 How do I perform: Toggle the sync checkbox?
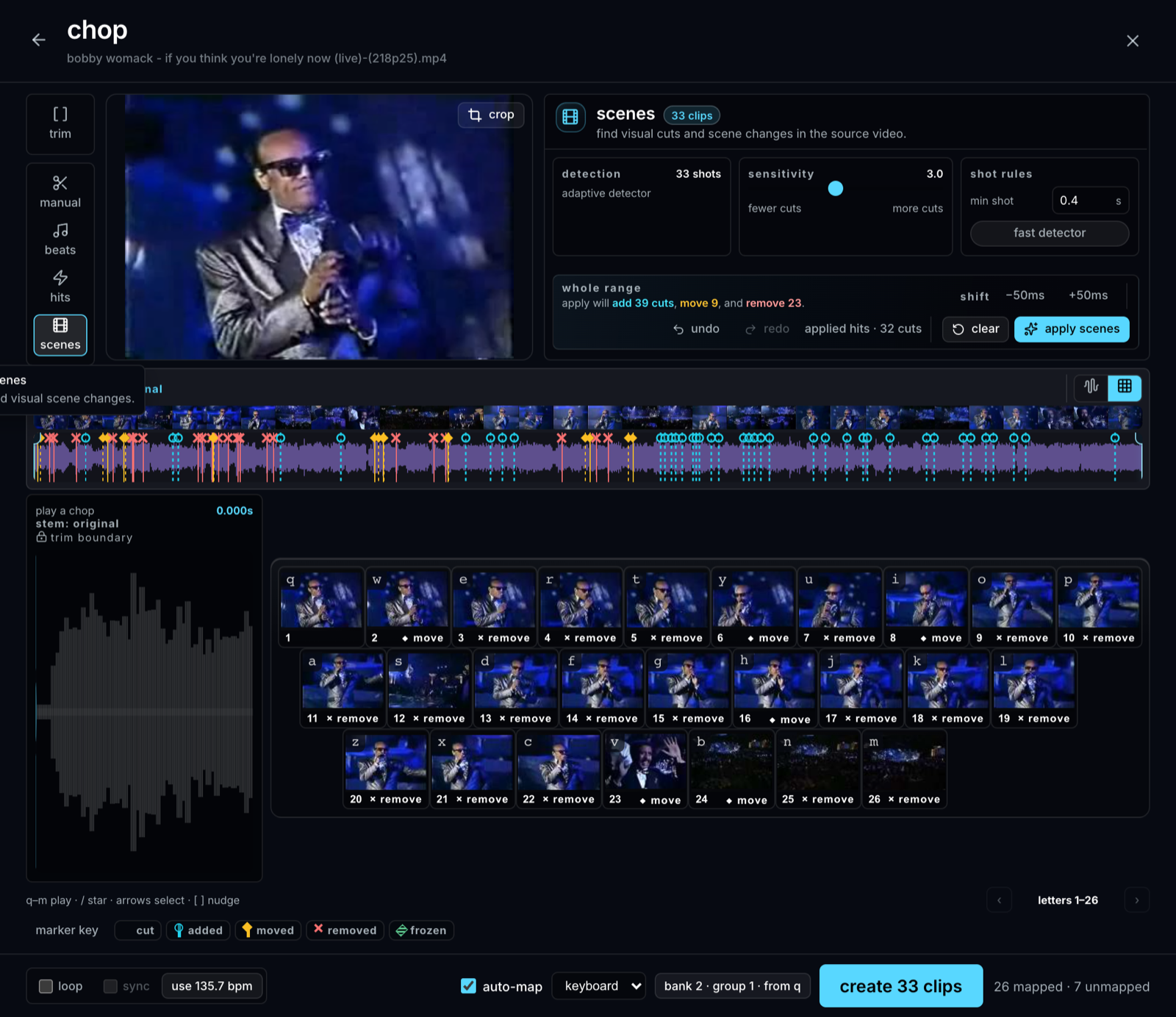tap(110, 986)
